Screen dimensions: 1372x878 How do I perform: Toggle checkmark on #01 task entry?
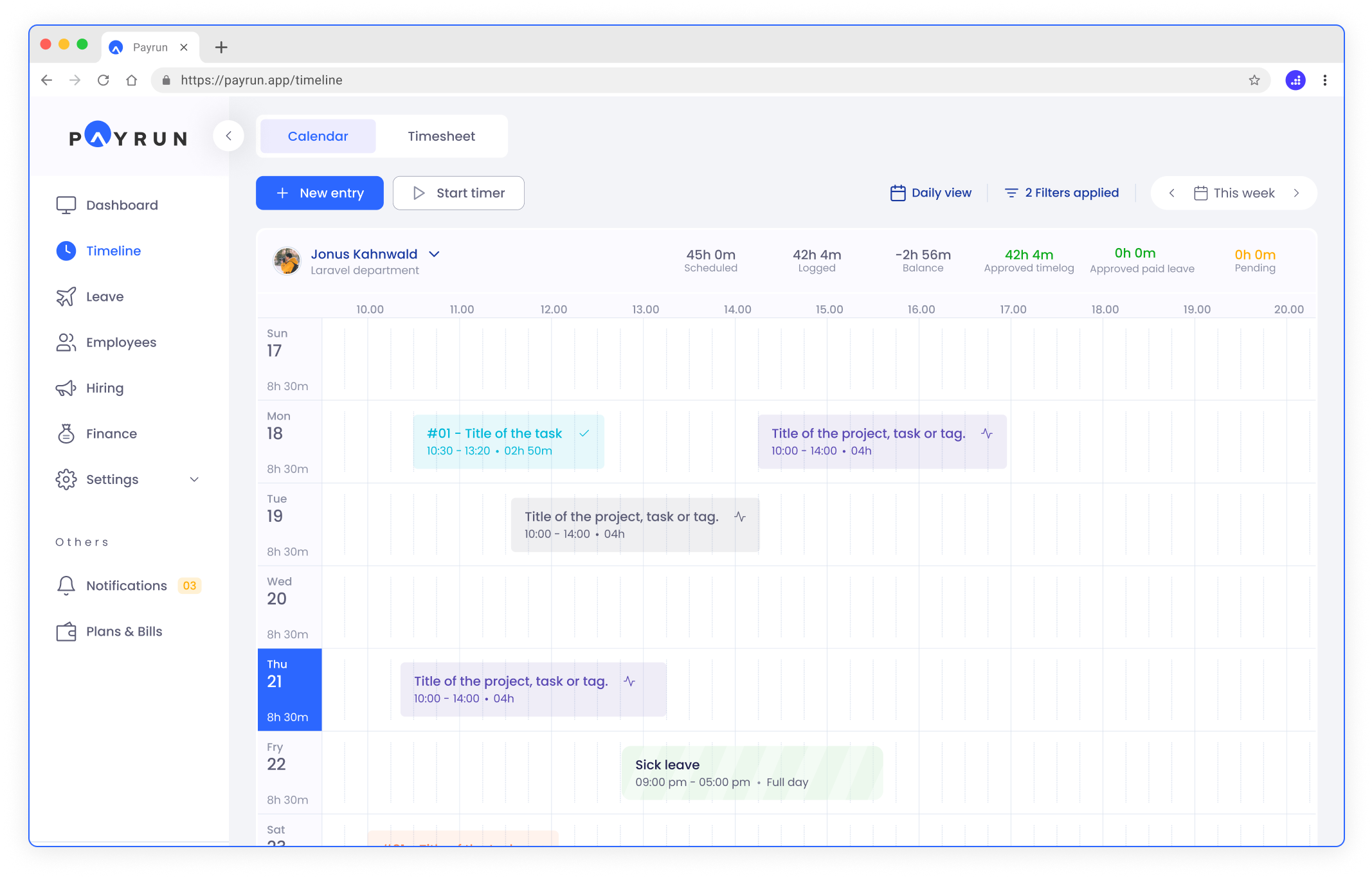tap(584, 433)
